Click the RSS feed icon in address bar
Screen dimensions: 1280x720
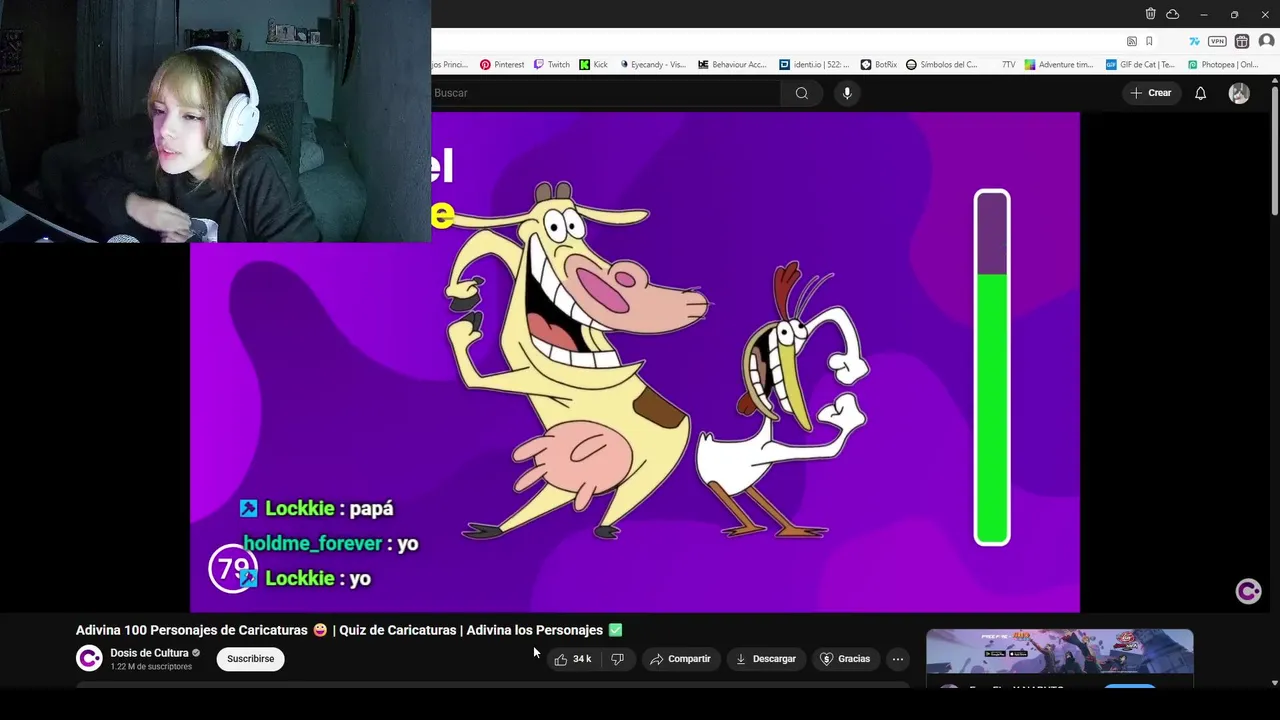(x=1131, y=41)
